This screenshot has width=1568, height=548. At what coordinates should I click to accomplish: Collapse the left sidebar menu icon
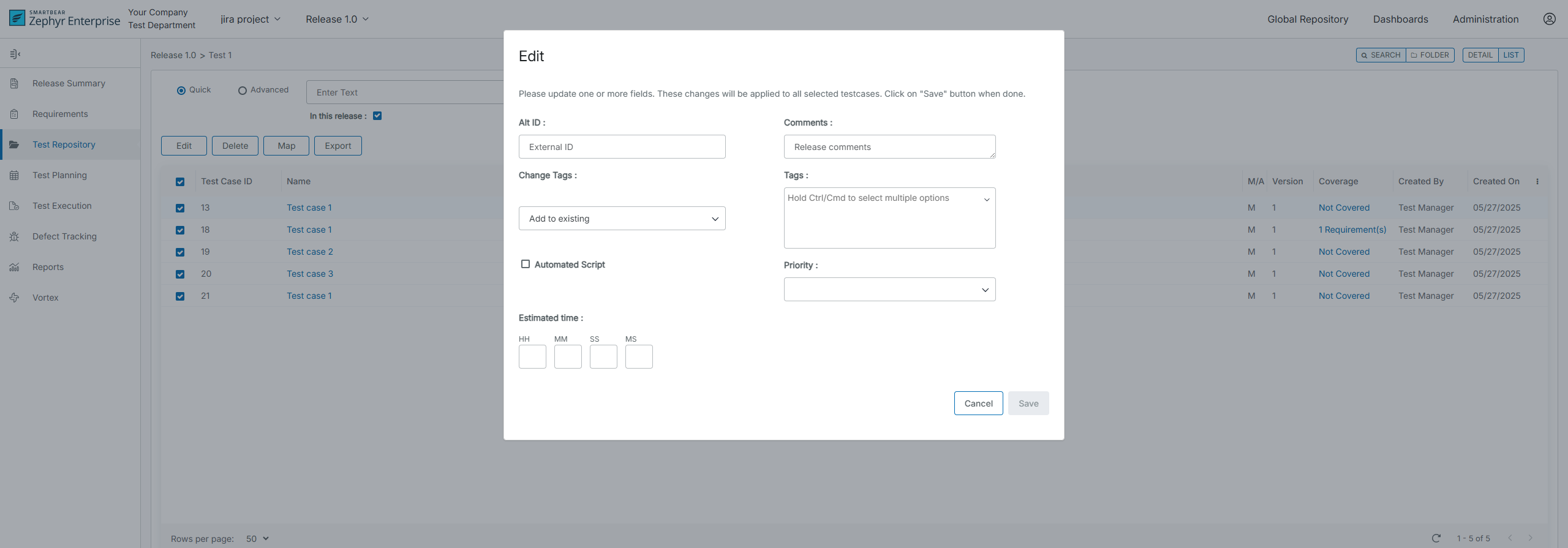(15, 54)
